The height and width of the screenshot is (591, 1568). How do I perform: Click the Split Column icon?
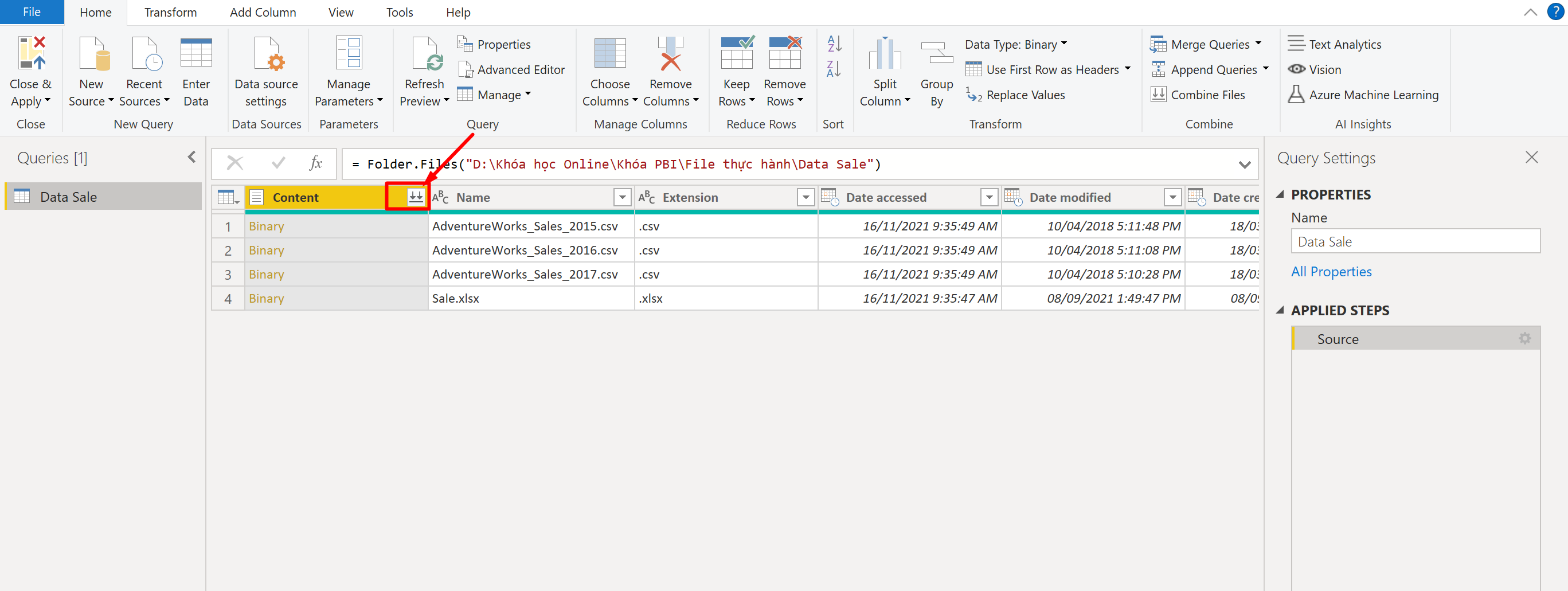pos(885,53)
